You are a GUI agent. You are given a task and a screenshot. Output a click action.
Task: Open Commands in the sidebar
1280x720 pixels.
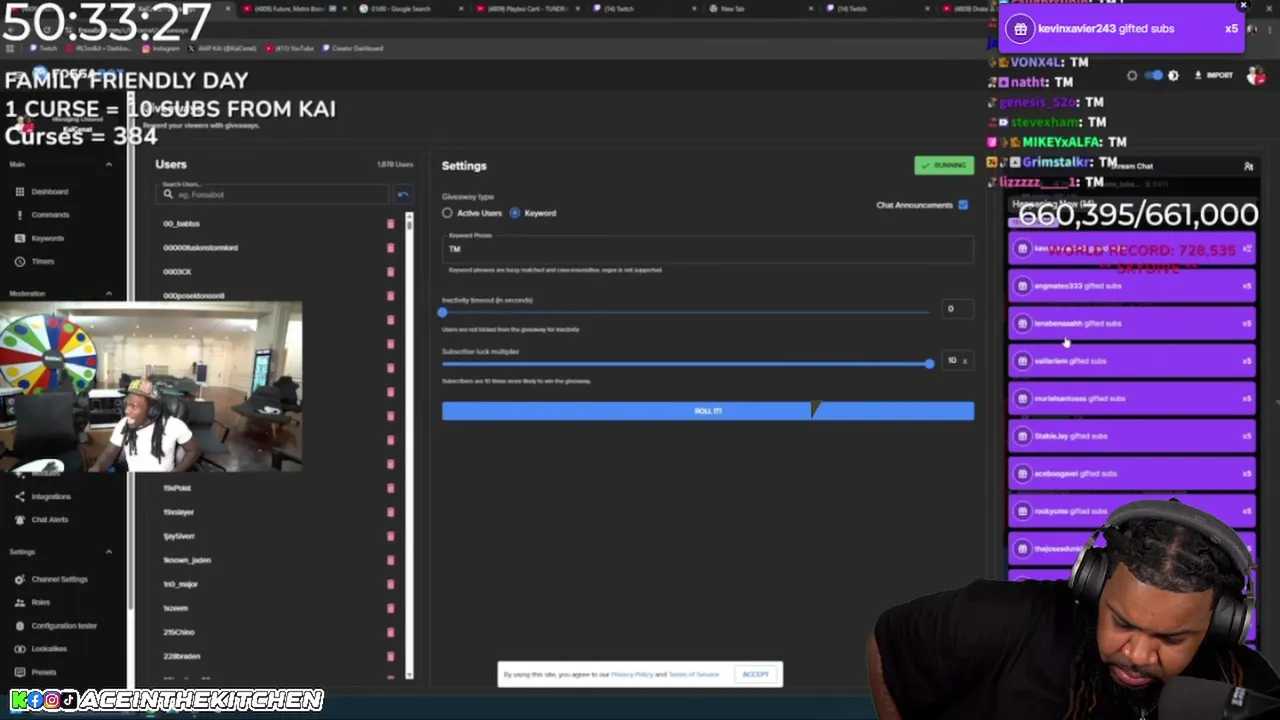coord(42,214)
